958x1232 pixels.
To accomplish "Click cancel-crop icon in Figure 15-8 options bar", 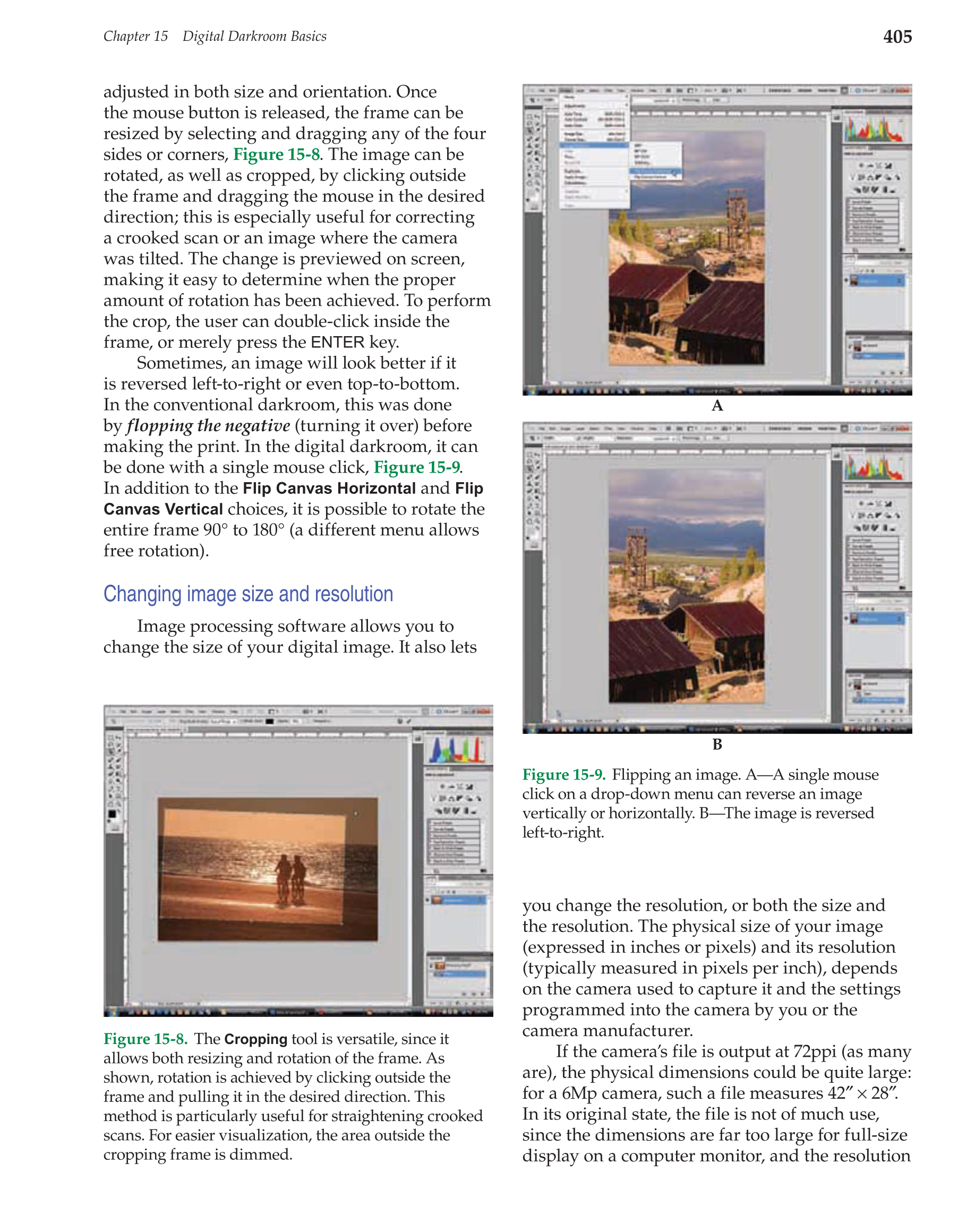I will [399, 722].
